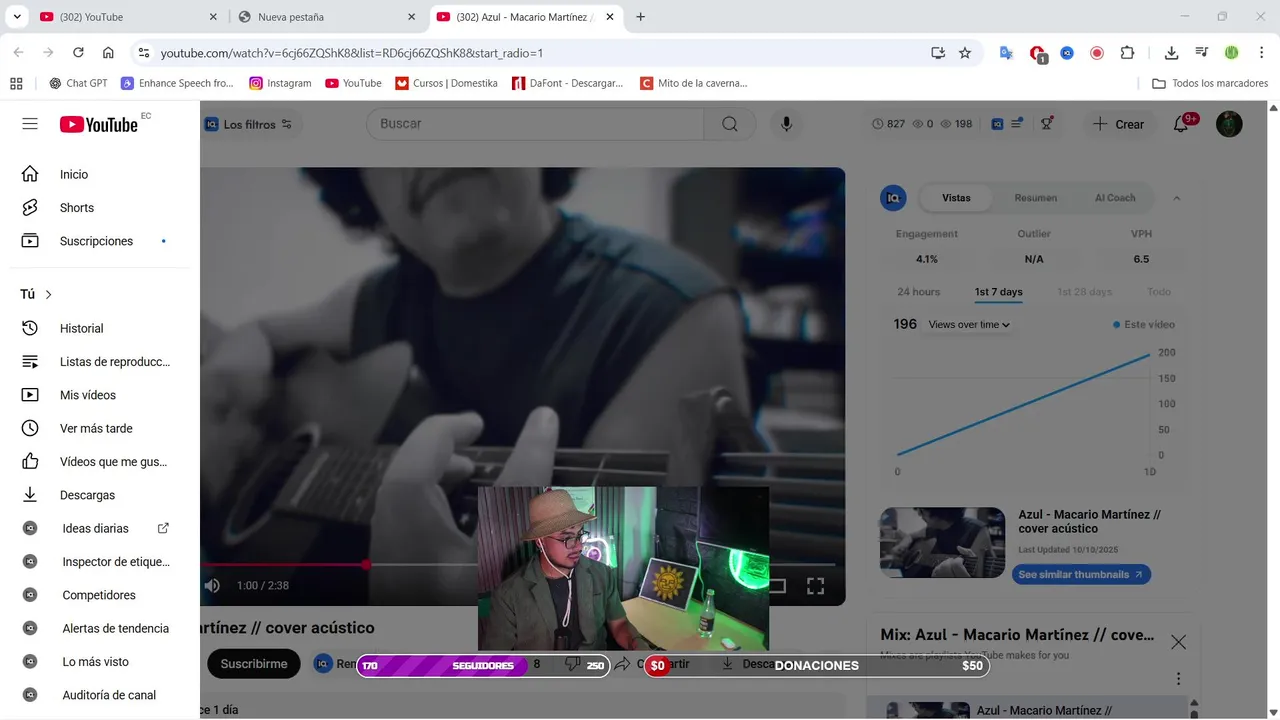This screenshot has width=1280, height=720.
Task: Open media controls icon in Chrome toolbar
Action: (x=1201, y=53)
